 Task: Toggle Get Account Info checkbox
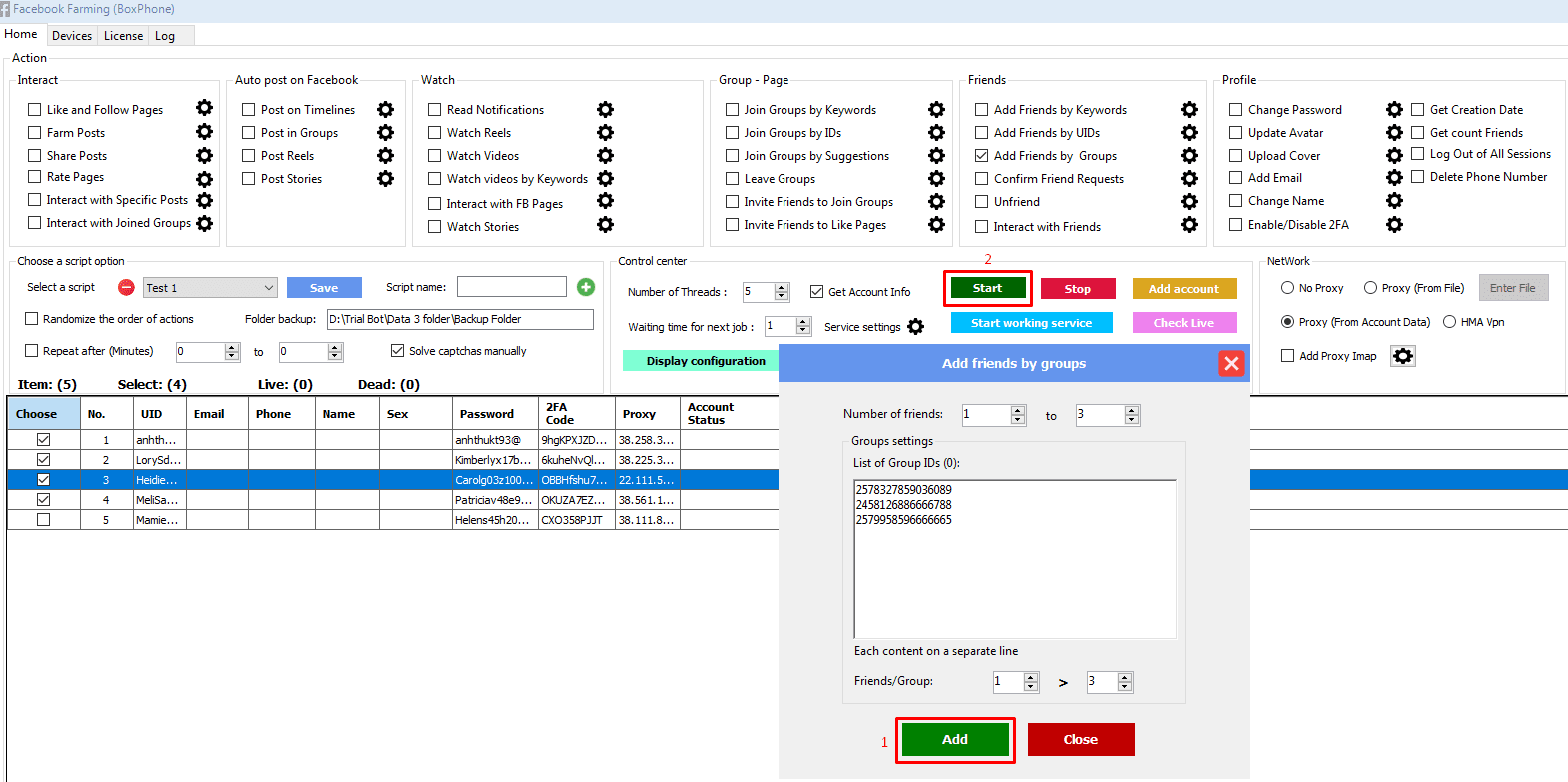click(x=817, y=291)
